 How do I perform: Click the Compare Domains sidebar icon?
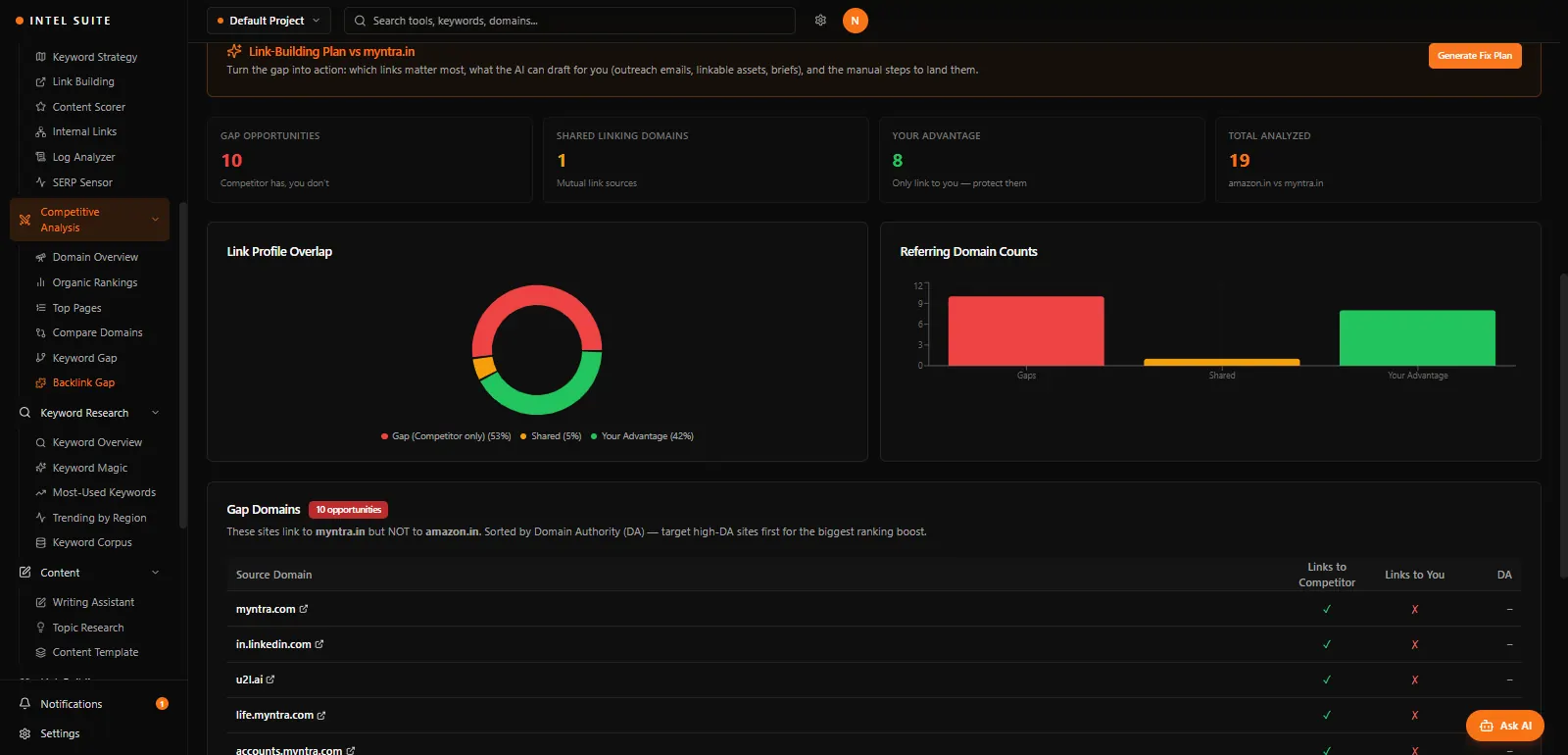click(x=40, y=333)
